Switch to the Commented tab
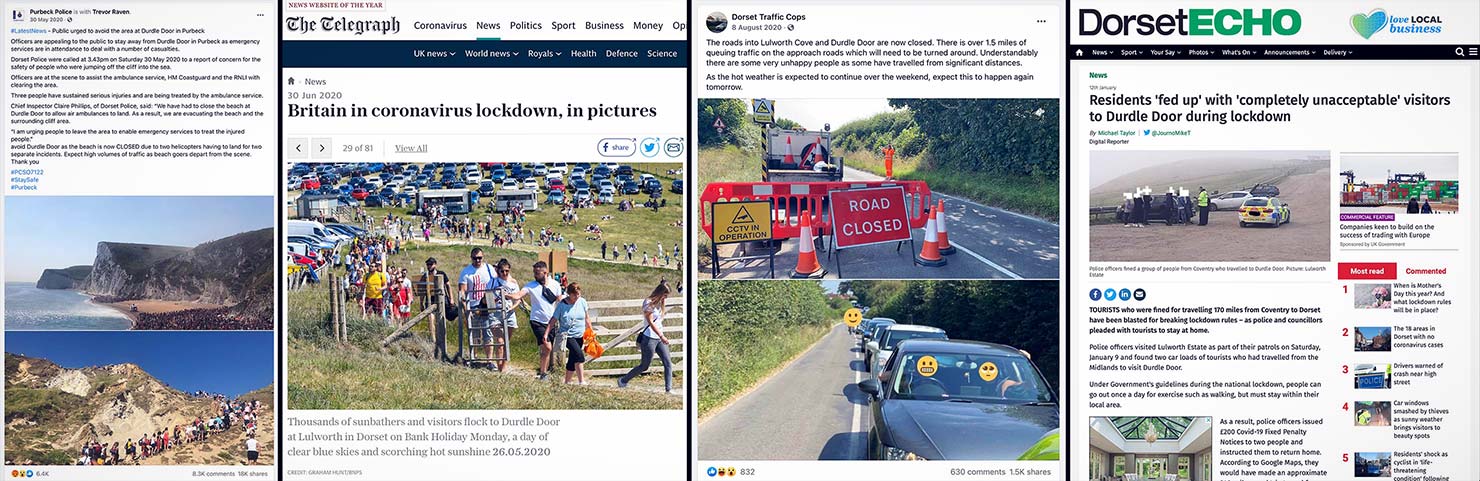The width and height of the screenshot is (1480, 481). (x=1425, y=271)
